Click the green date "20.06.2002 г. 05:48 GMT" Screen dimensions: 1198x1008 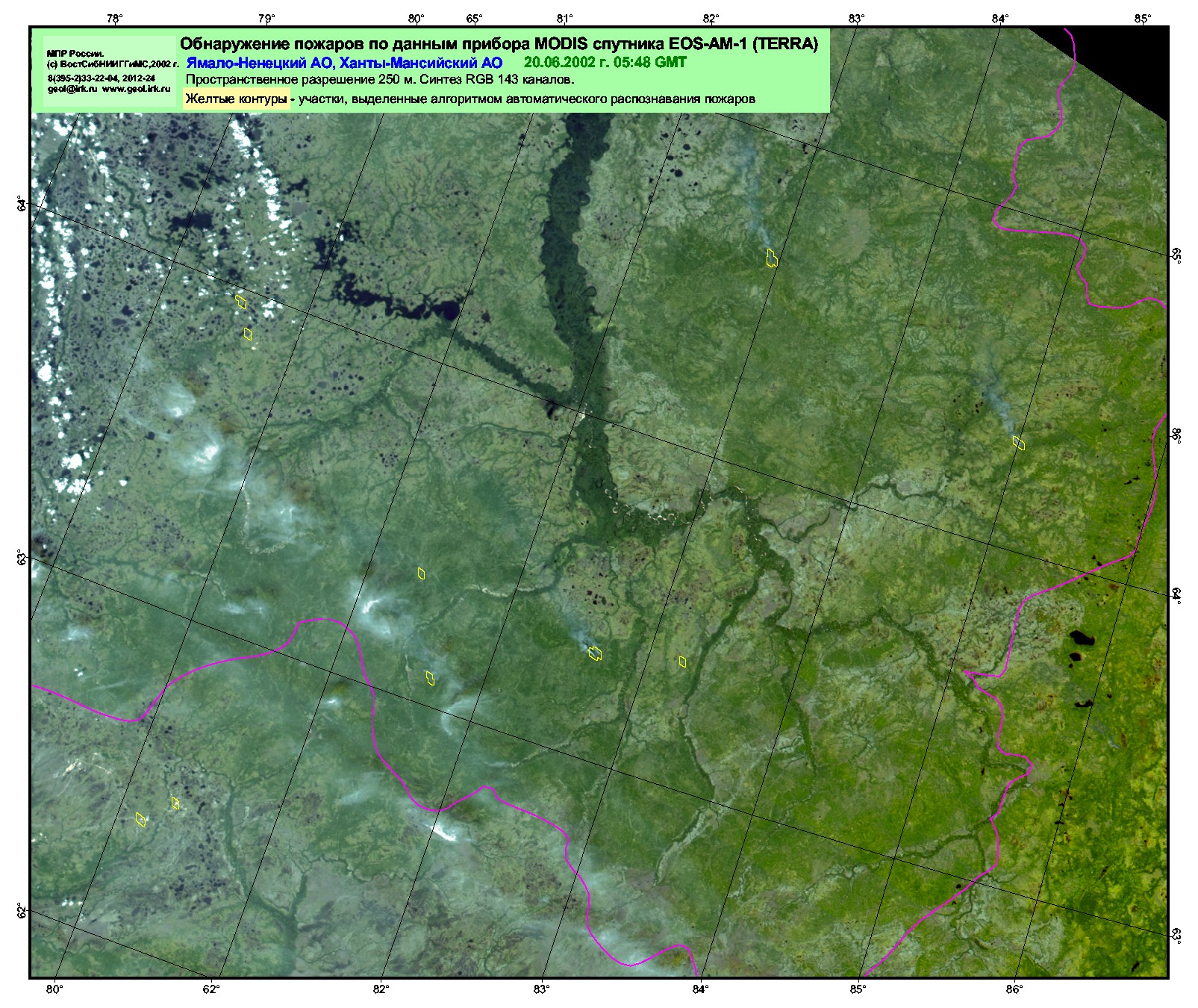605,63
